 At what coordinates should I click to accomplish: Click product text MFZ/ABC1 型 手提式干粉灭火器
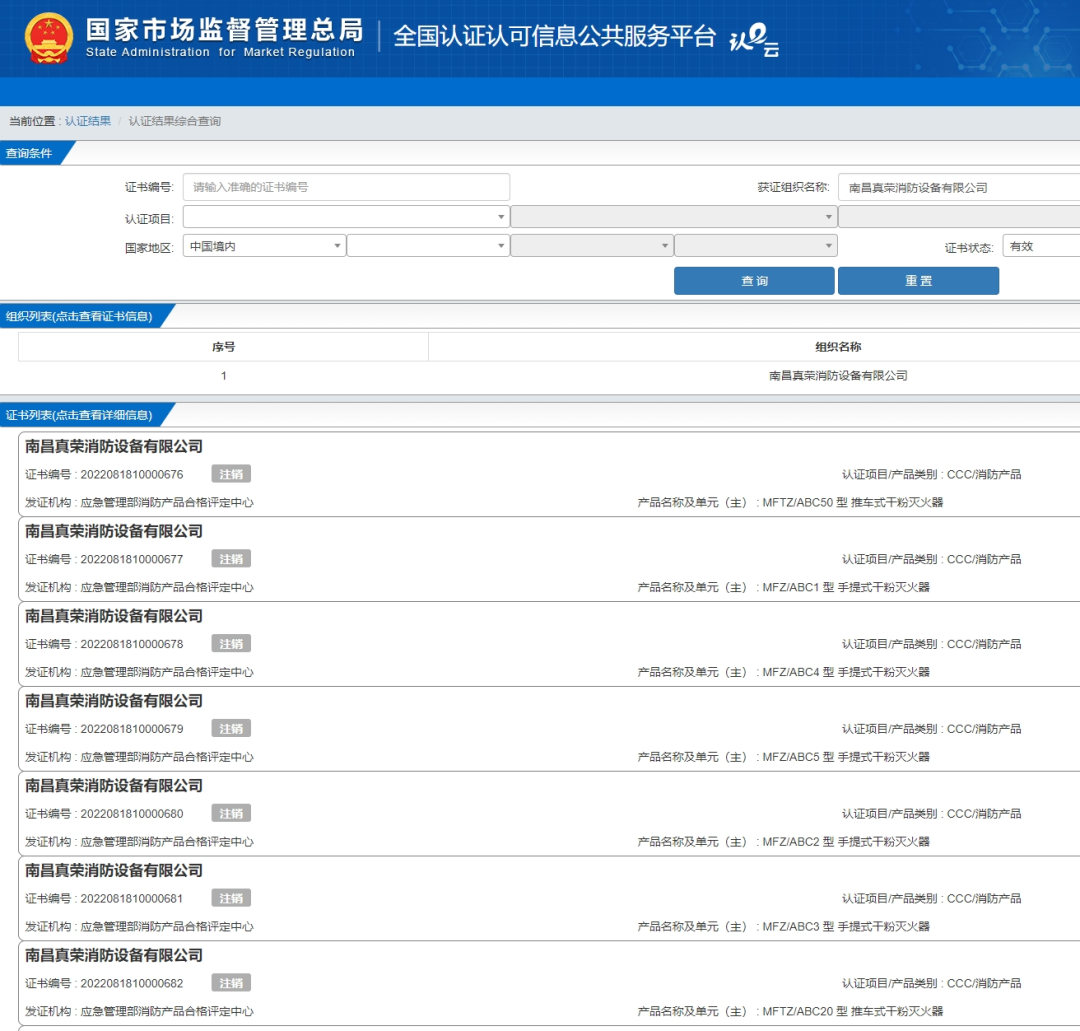point(846,587)
